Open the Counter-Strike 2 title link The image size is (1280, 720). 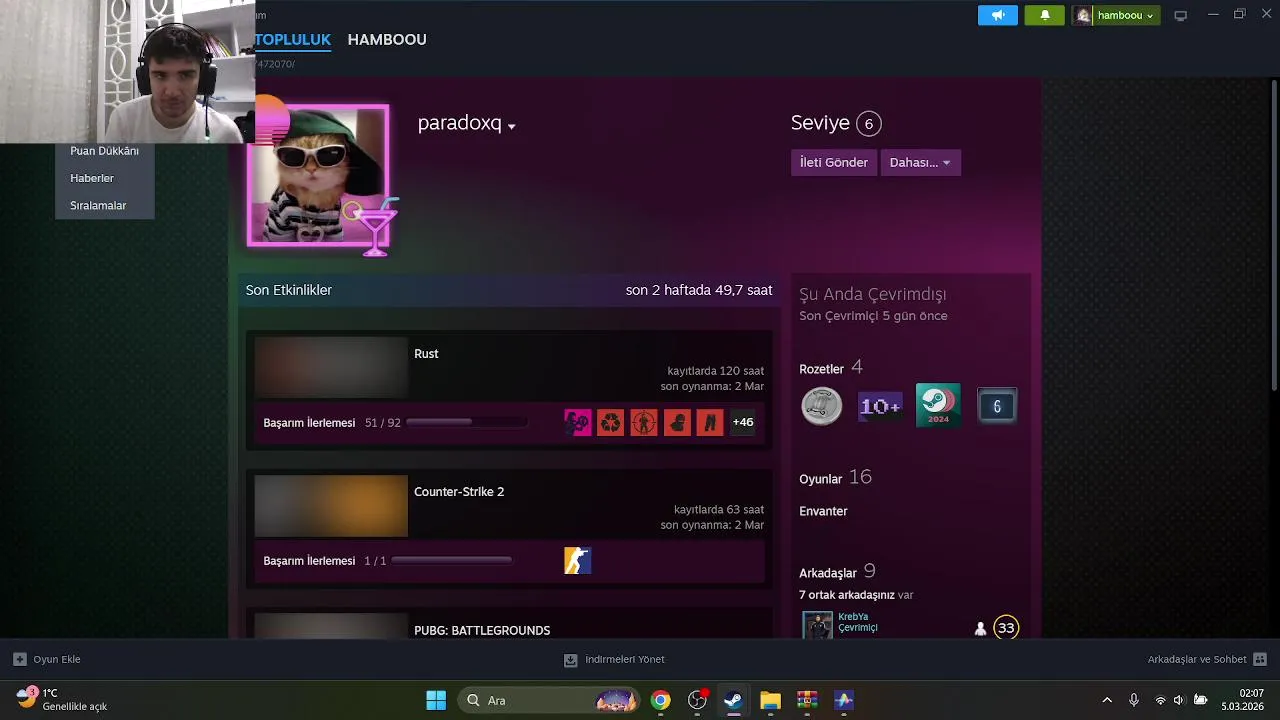click(459, 492)
